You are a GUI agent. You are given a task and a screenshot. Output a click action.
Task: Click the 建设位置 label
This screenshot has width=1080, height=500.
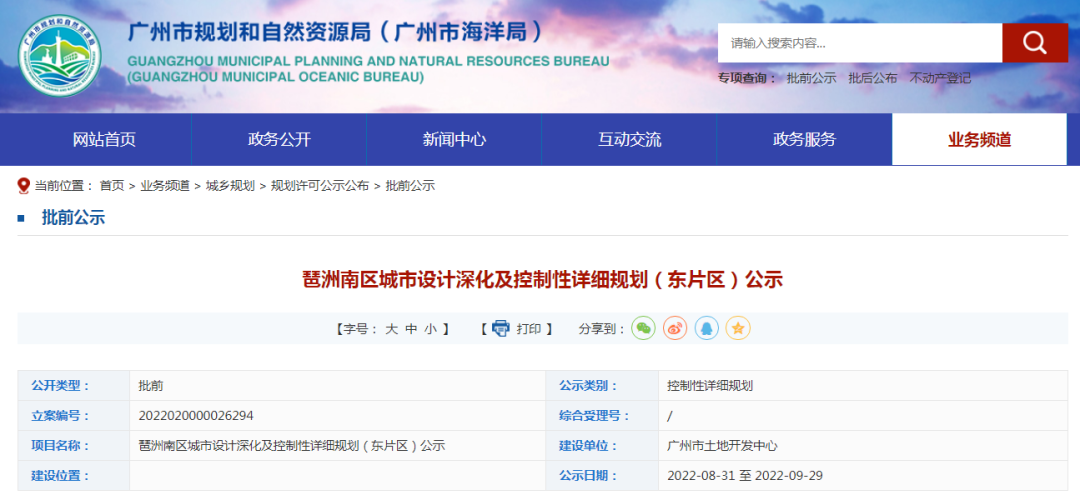point(61,475)
